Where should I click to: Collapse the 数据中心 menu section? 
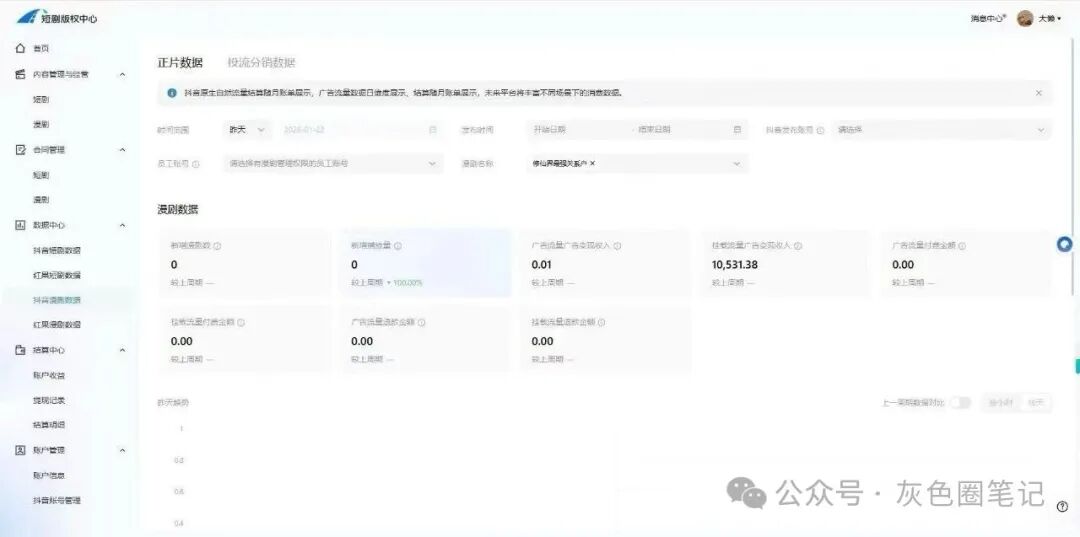tap(123, 225)
